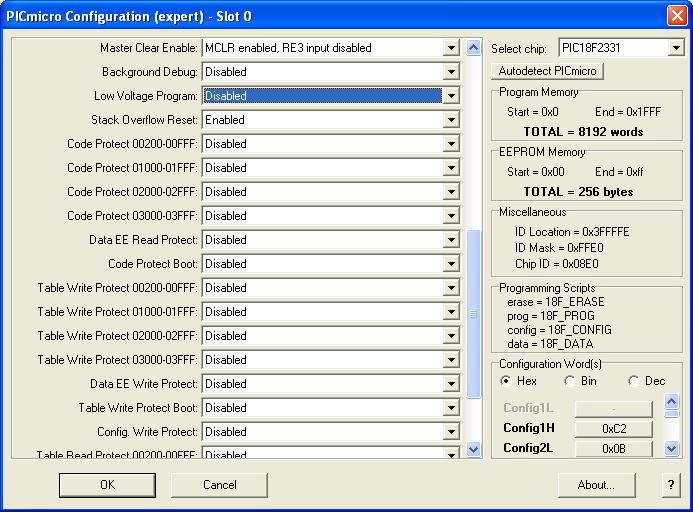
Task: Click the Configuration Words scroll down arrow
Action: pyautogui.click(x=671, y=449)
